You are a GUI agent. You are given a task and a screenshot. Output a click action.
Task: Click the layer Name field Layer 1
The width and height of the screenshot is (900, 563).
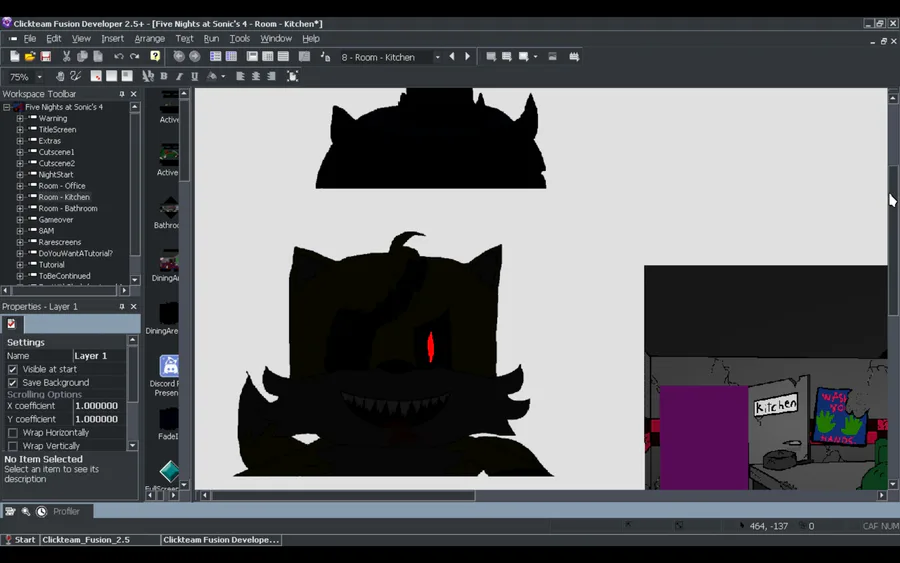99,356
